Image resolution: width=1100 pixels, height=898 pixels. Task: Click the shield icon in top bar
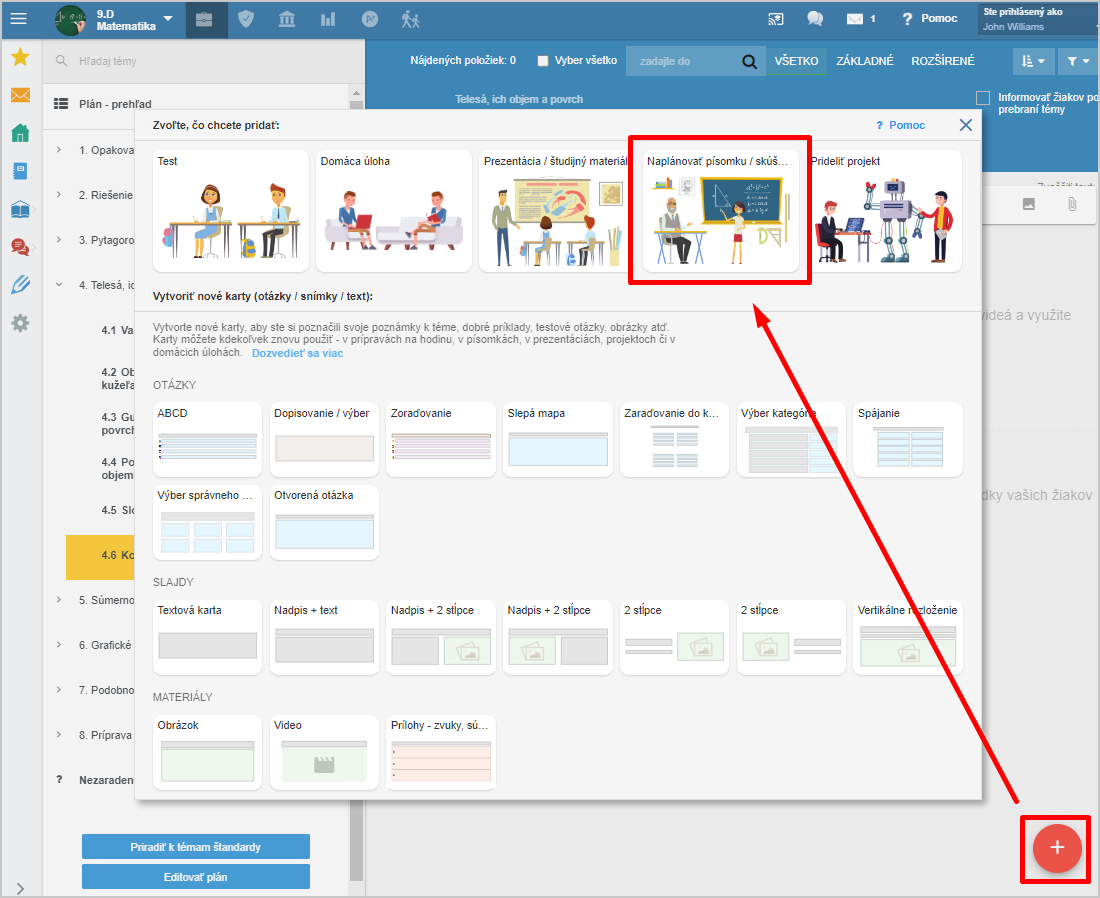click(246, 19)
